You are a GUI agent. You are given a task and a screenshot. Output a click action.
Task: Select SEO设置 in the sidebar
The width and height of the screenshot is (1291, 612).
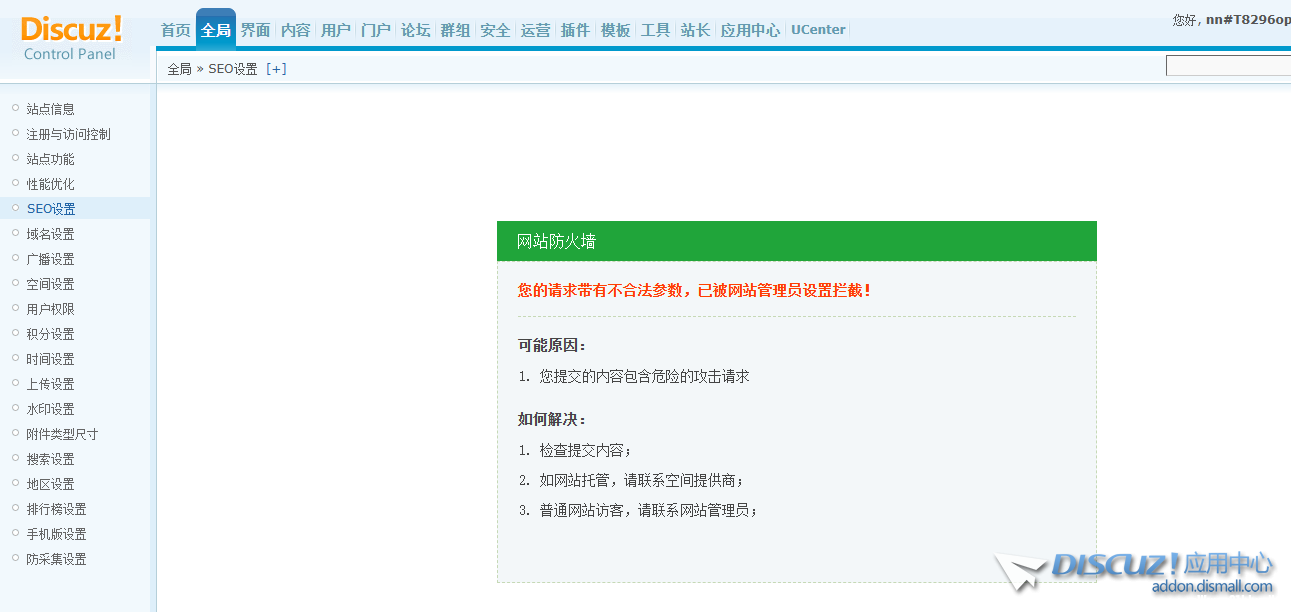50,209
